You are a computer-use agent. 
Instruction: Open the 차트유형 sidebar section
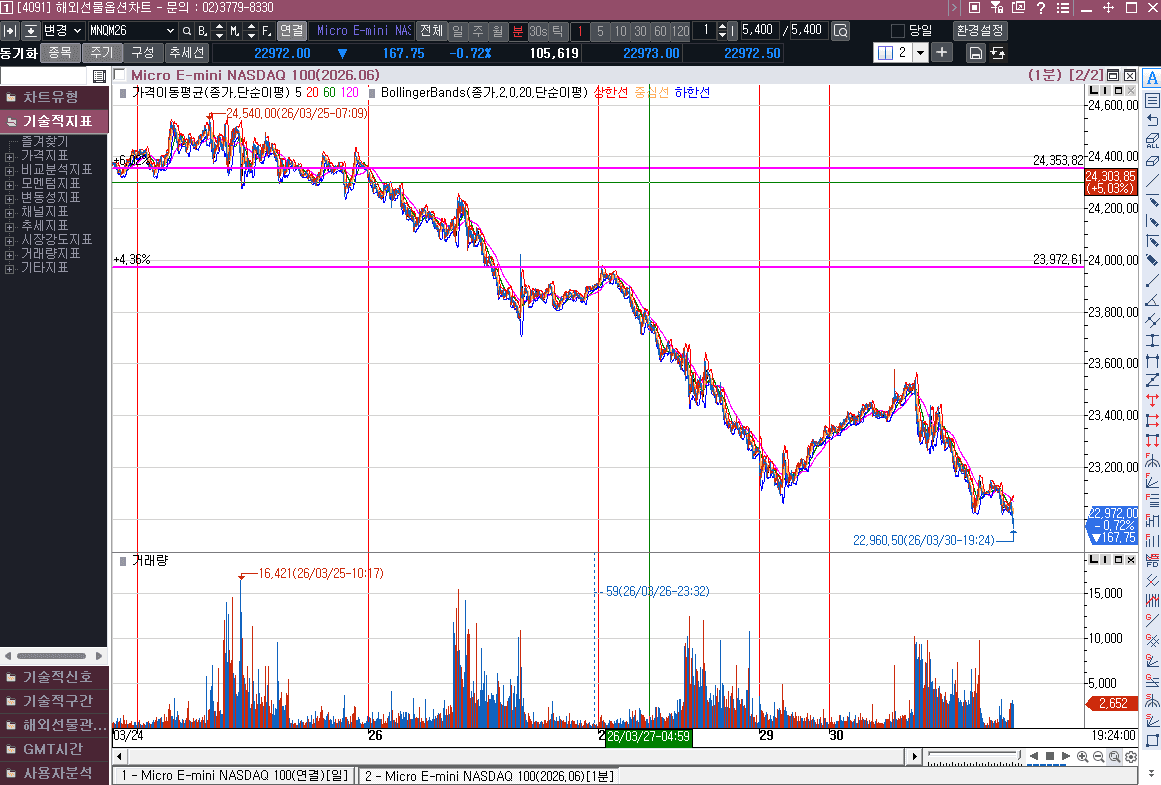[x=54, y=97]
